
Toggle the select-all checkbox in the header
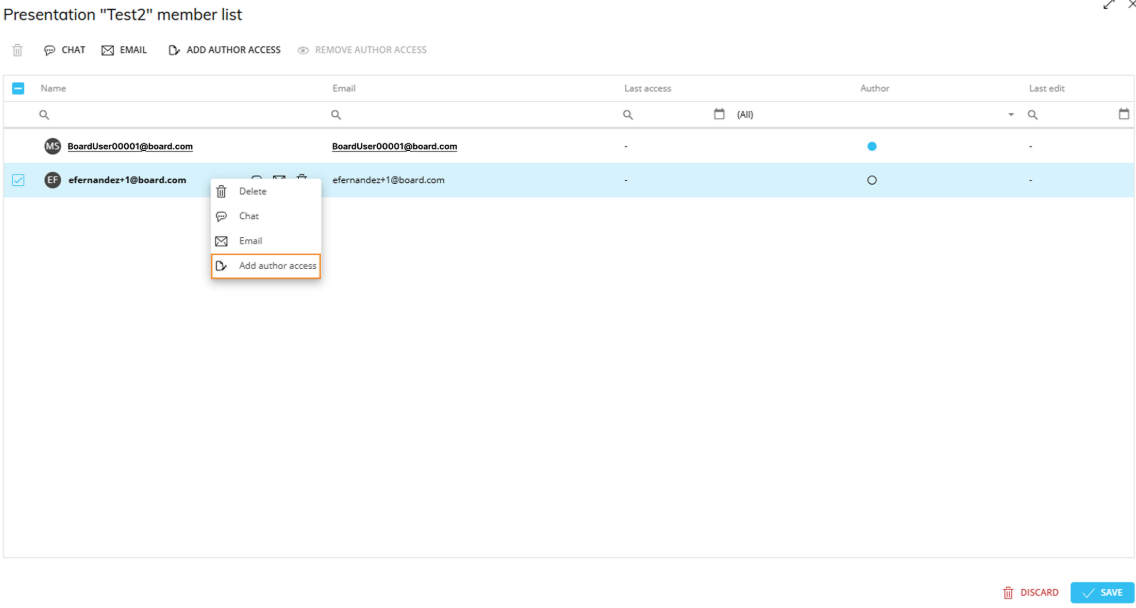(18, 88)
